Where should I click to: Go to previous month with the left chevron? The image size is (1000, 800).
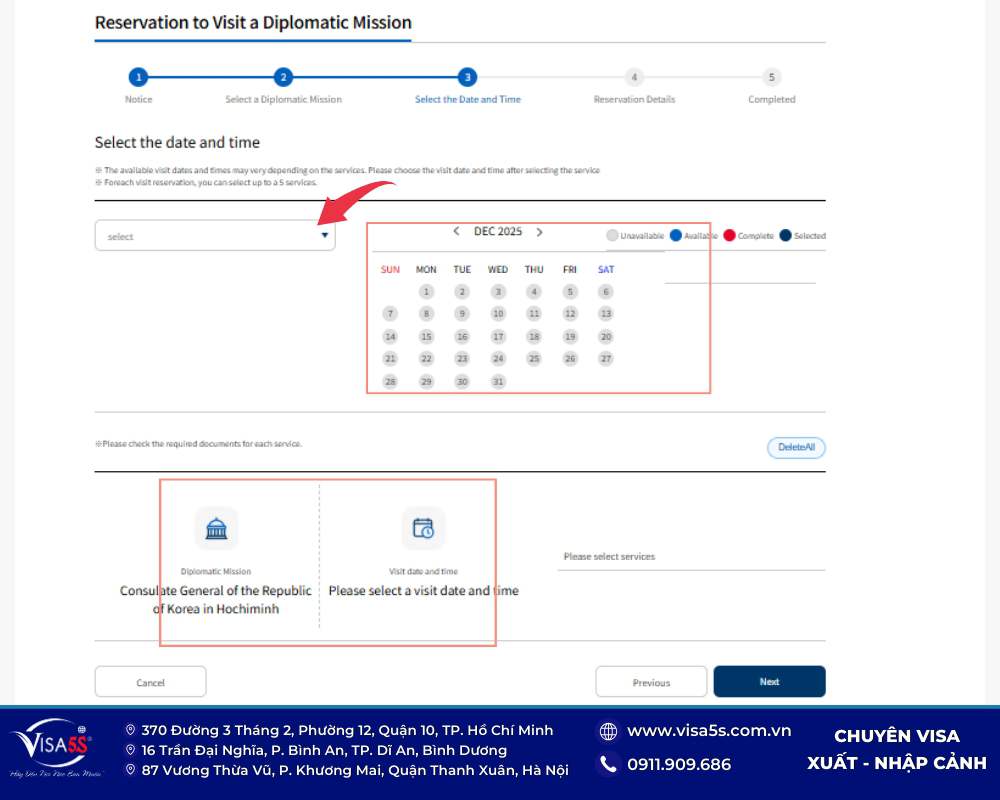[x=457, y=231]
